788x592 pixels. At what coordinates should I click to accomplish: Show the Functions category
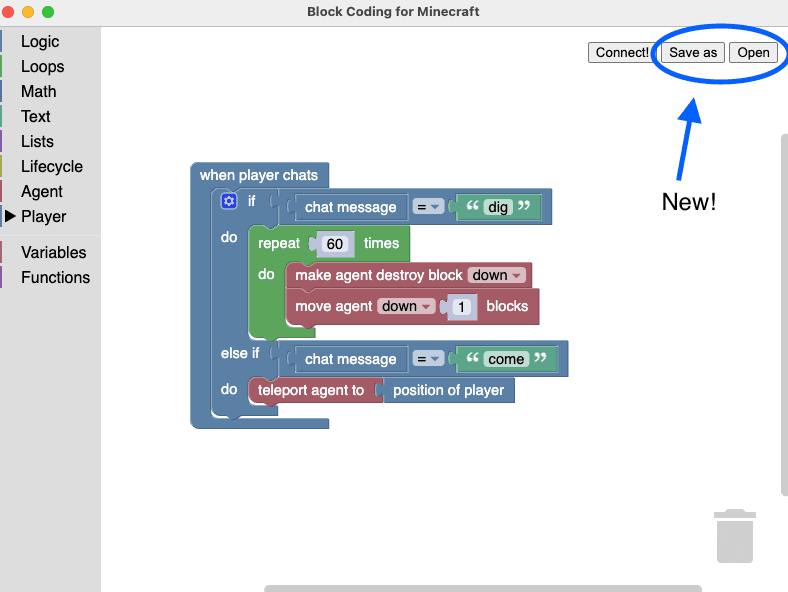55,277
